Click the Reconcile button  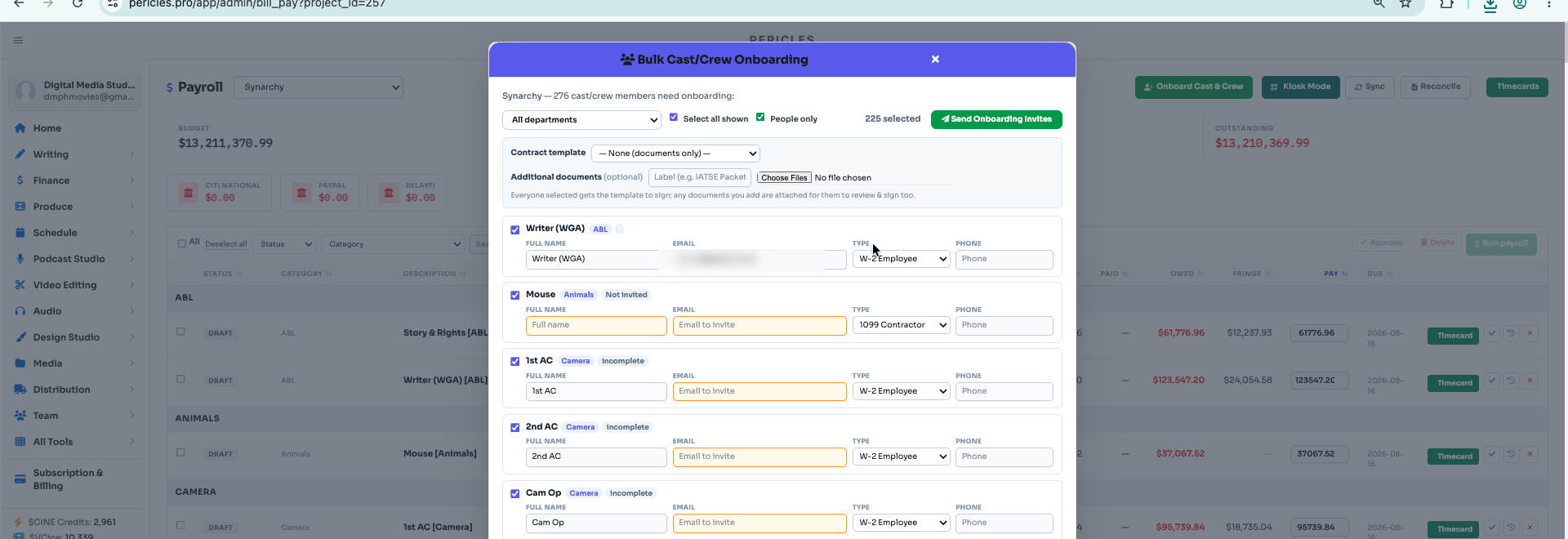click(1436, 87)
